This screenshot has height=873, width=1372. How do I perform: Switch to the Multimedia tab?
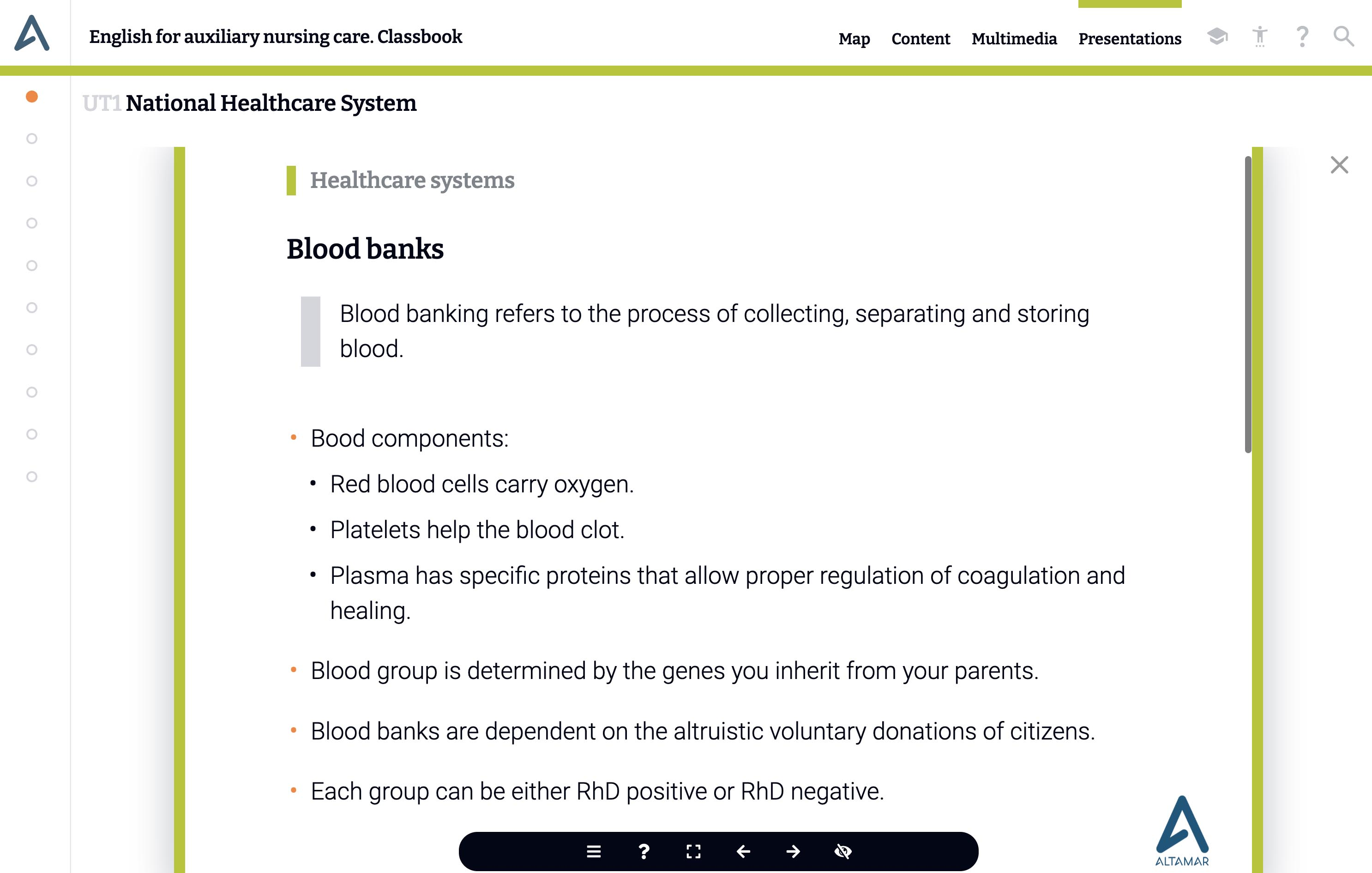pyautogui.click(x=1014, y=39)
